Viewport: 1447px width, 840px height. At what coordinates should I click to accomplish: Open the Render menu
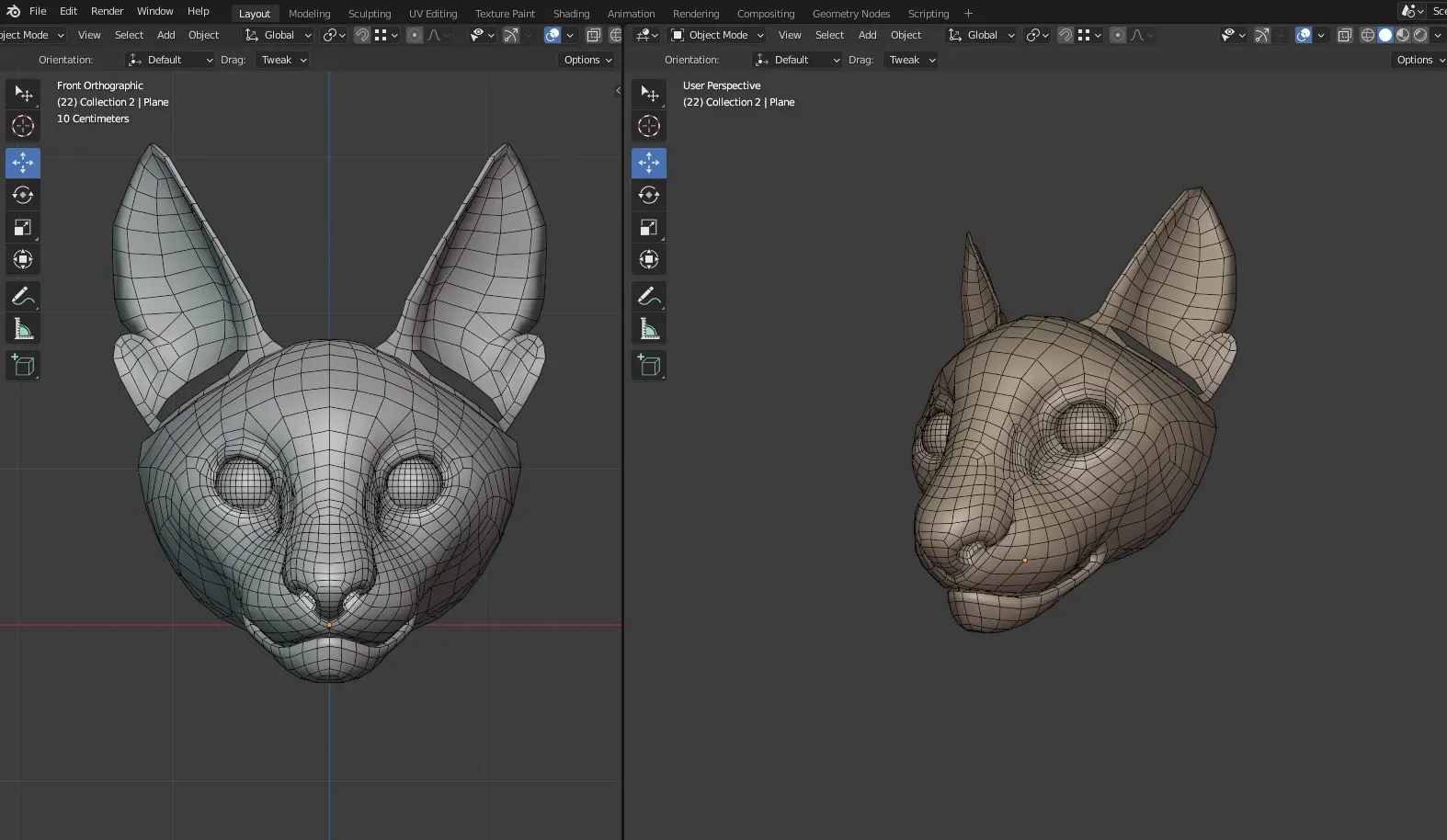tap(107, 11)
